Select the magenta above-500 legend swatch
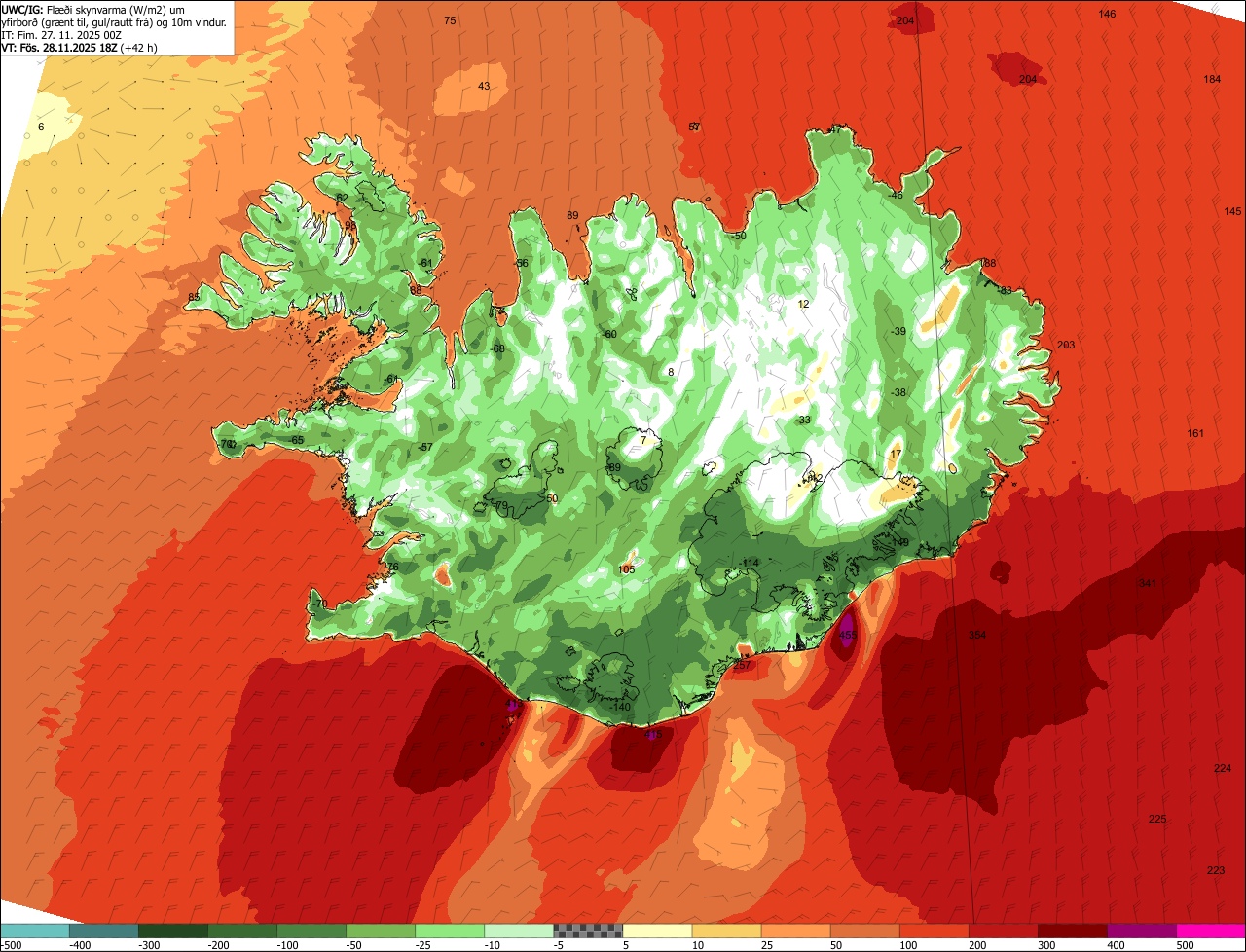The image size is (1246, 952). pos(1211,931)
